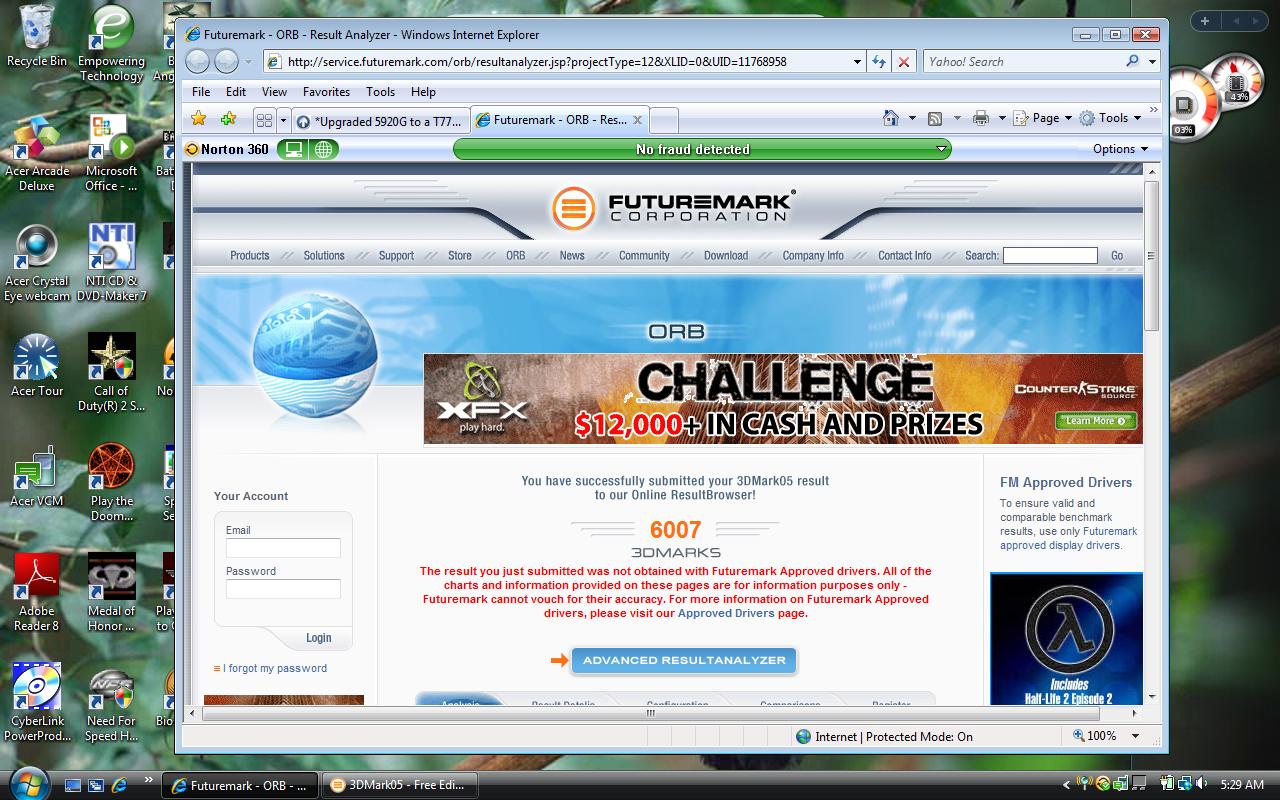The height and width of the screenshot is (800, 1280).
Task: Open Acer Crystal Eye webcam icon
Action: 37,262
